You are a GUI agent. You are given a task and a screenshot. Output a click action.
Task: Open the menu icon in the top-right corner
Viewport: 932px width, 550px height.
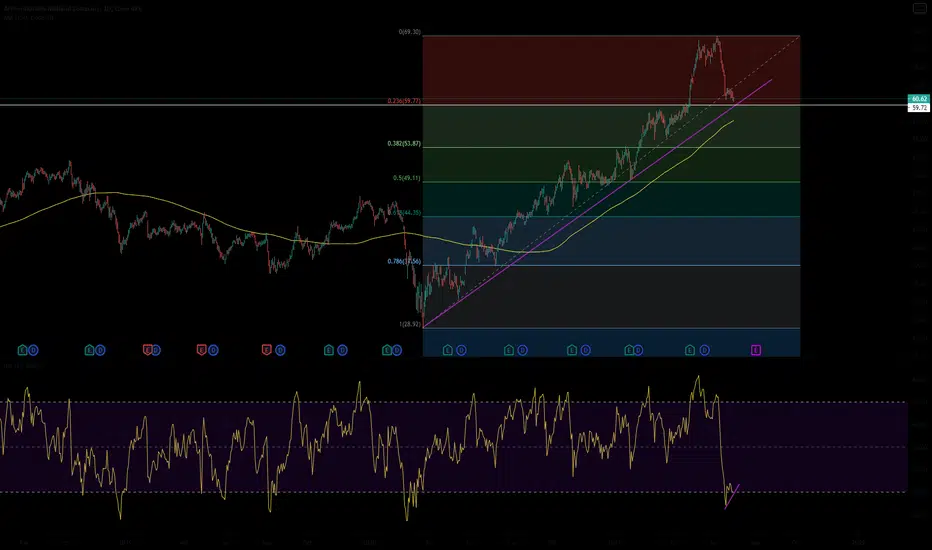pos(920,8)
